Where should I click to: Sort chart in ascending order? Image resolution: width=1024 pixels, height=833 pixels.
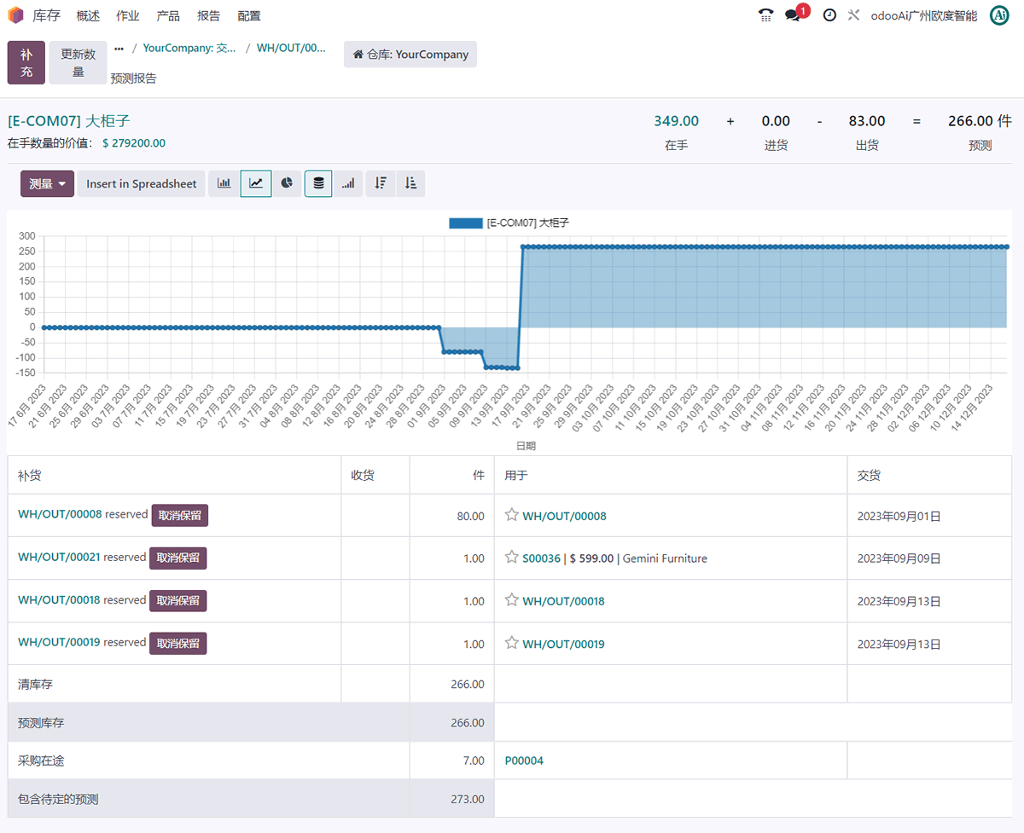411,183
